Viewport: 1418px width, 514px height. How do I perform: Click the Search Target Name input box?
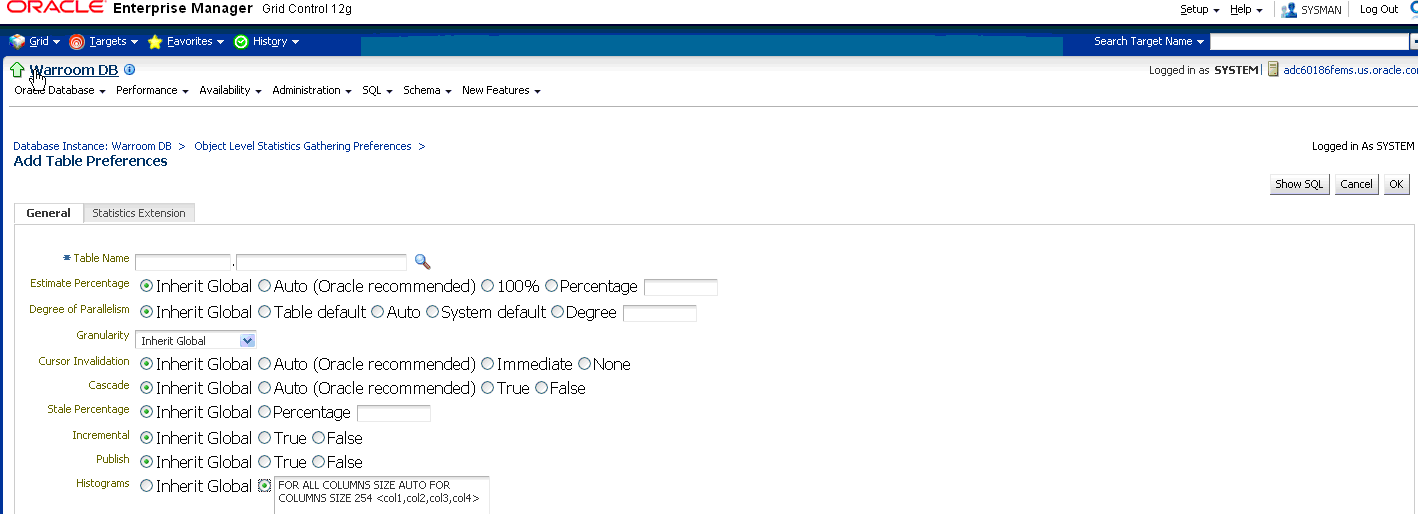1309,42
